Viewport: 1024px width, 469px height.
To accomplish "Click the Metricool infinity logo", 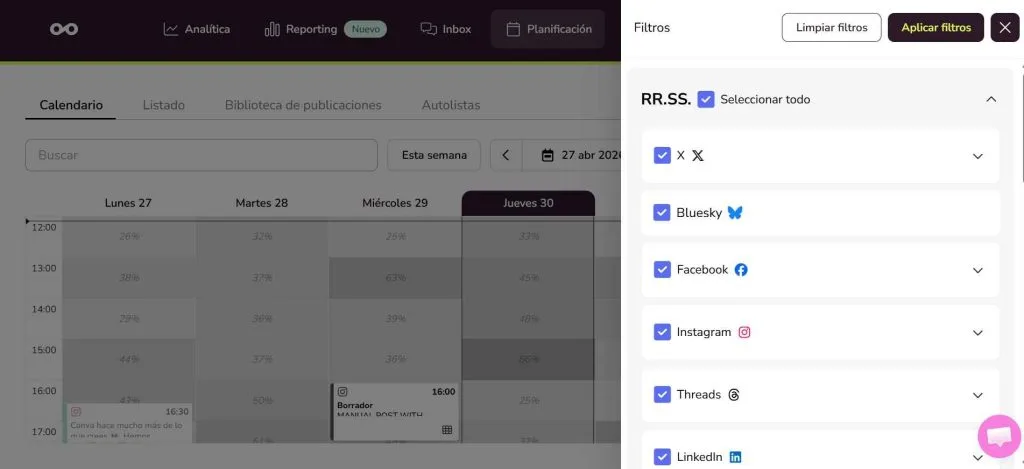I will click(x=64, y=29).
